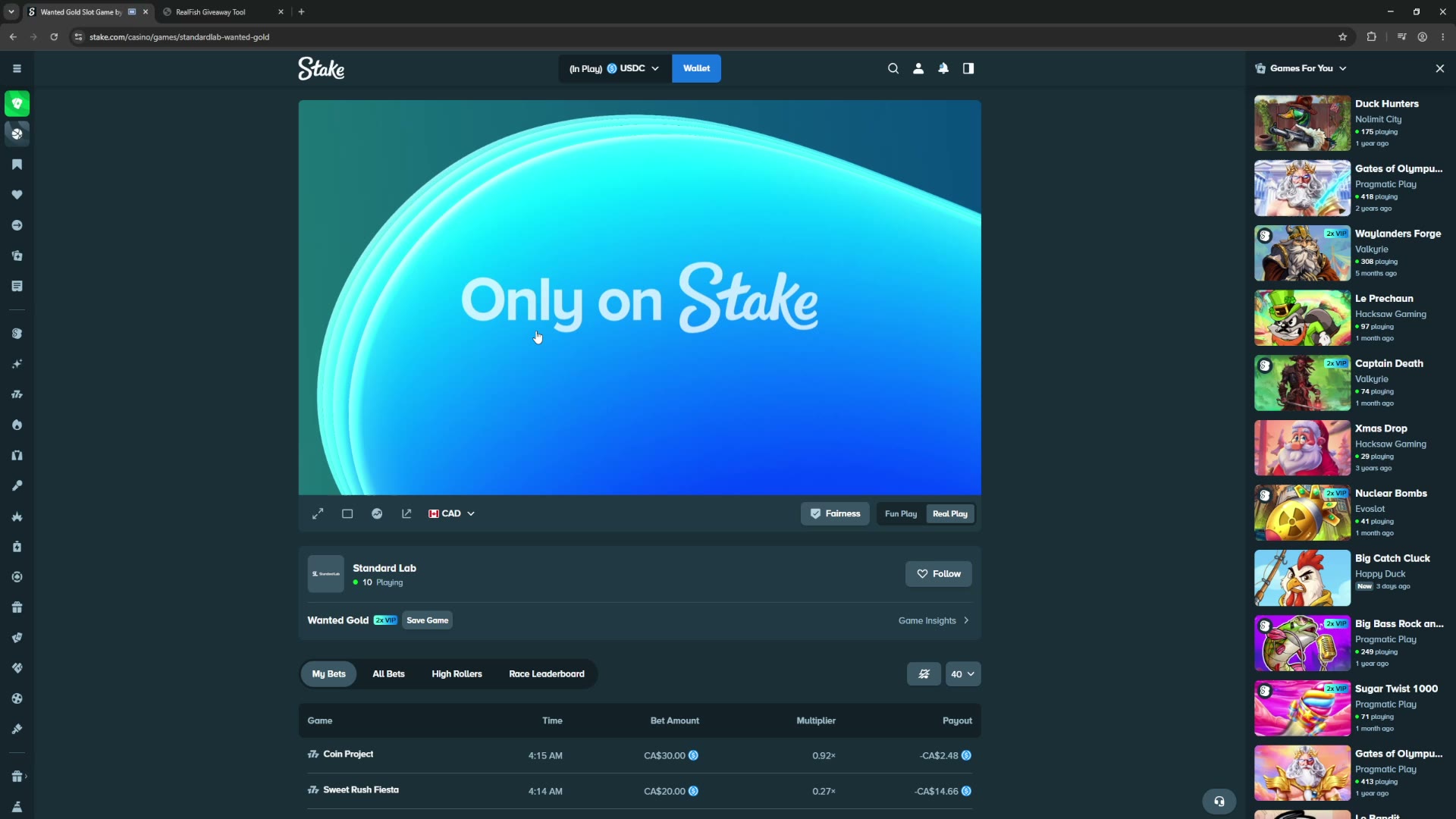The height and width of the screenshot is (819, 1456).
Task: Go back in the browser
Action: pos(13,36)
